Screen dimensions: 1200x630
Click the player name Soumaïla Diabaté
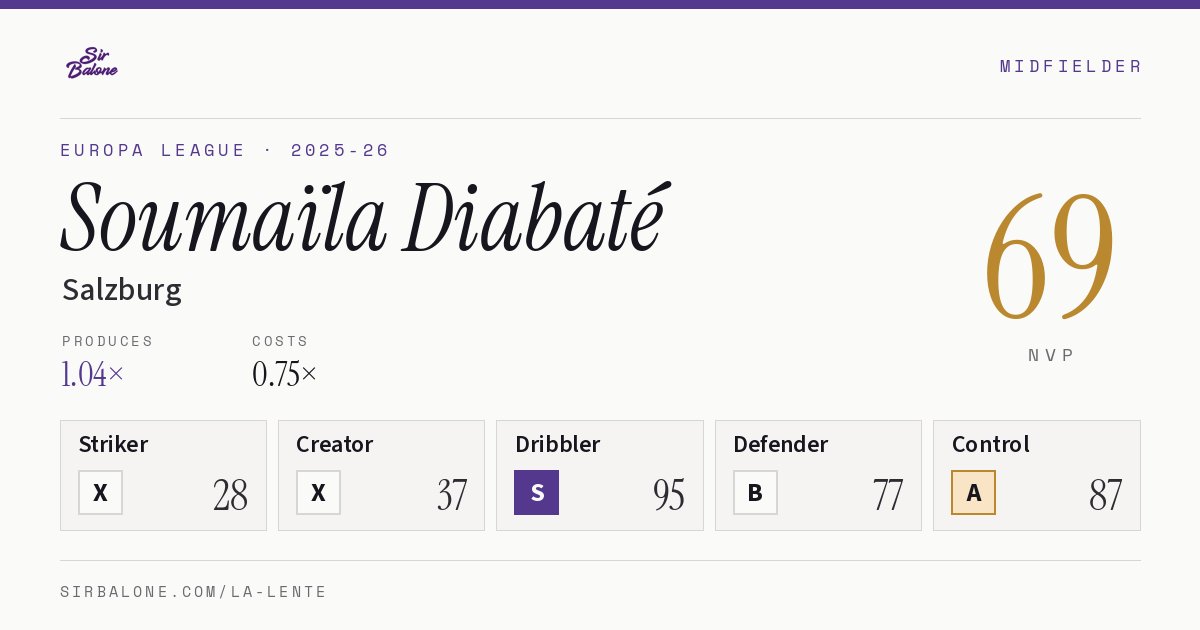pos(363,217)
